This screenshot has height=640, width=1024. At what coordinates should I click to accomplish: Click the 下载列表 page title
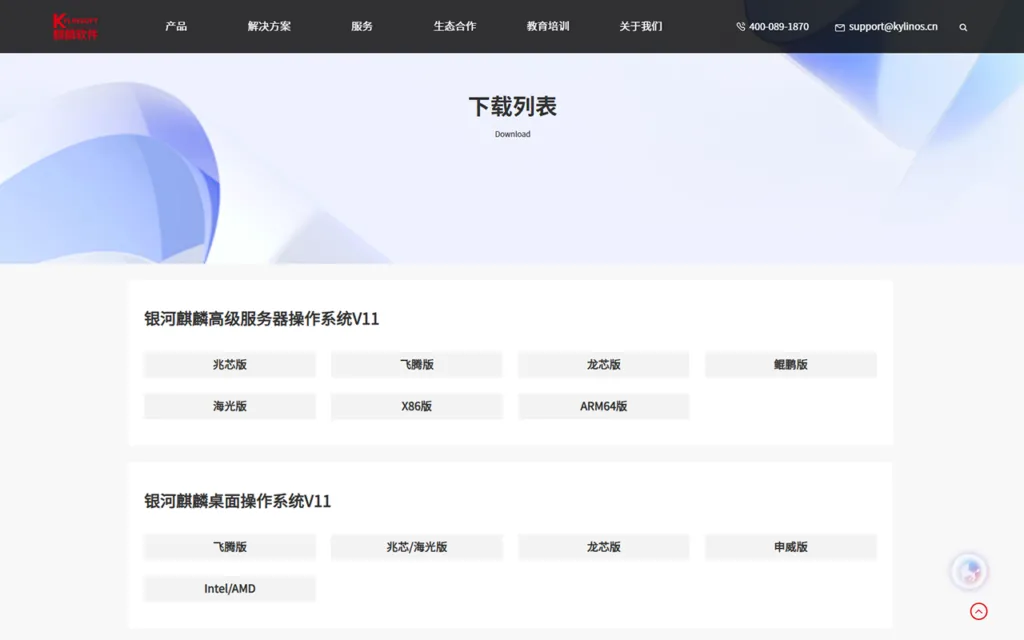513,106
